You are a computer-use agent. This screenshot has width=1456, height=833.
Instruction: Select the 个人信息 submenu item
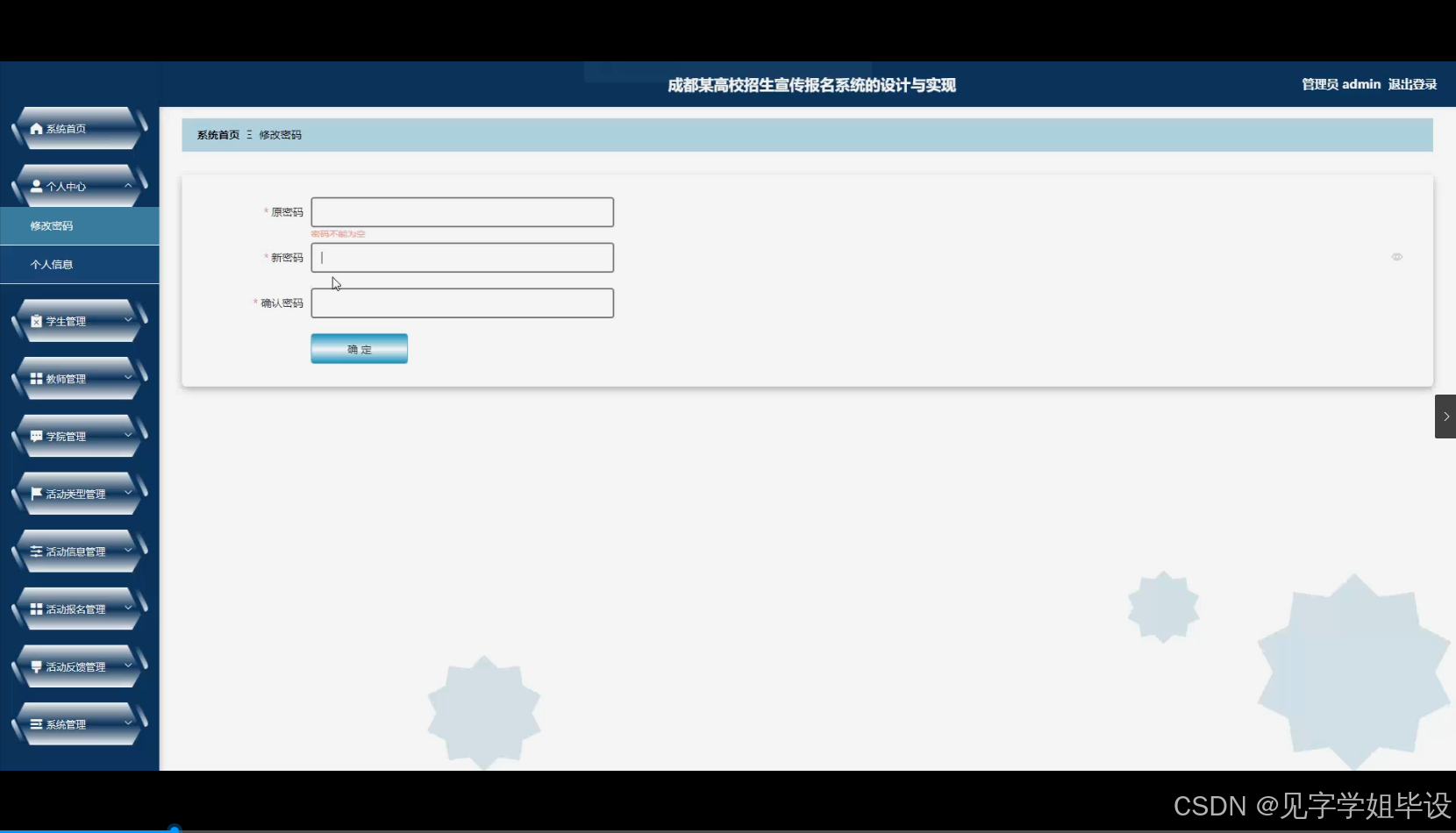[79, 265]
